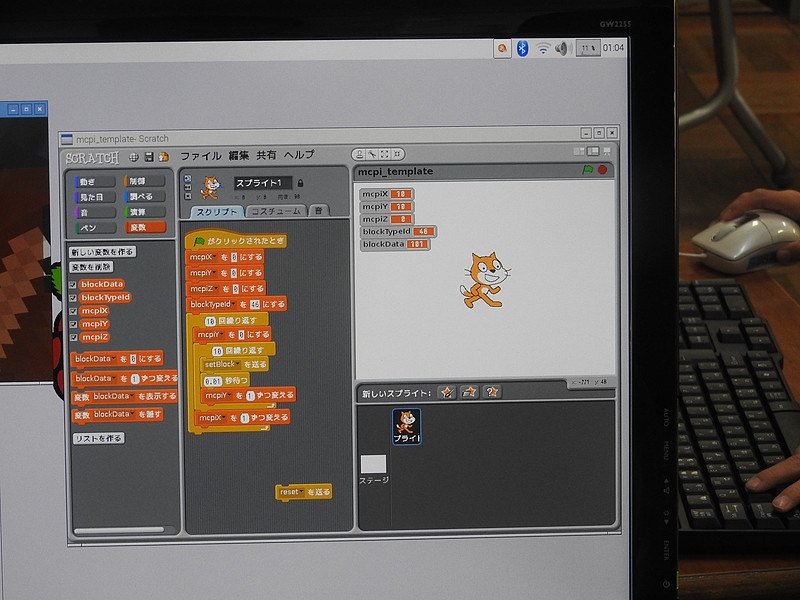Image resolution: width=800 pixels, height=600 pixels.
Task: Click the save project disk icon
Action: click(148, 155)
